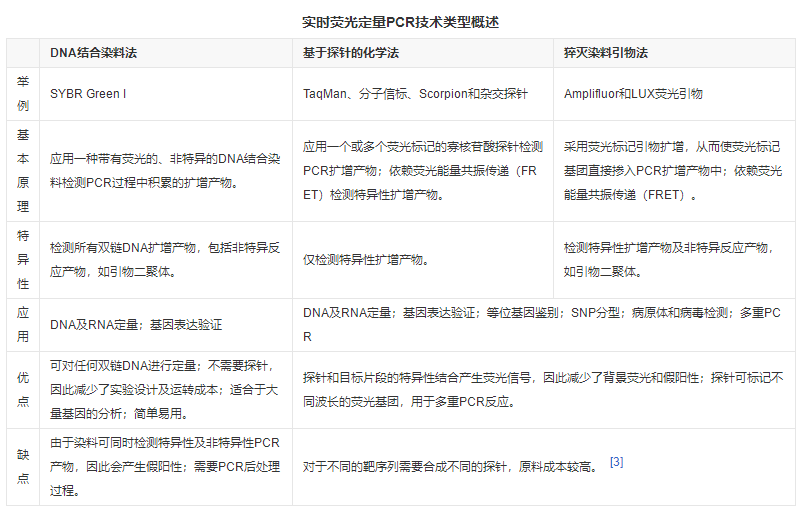
Task: Click the SYBR Green I cell
Action: 89,94
